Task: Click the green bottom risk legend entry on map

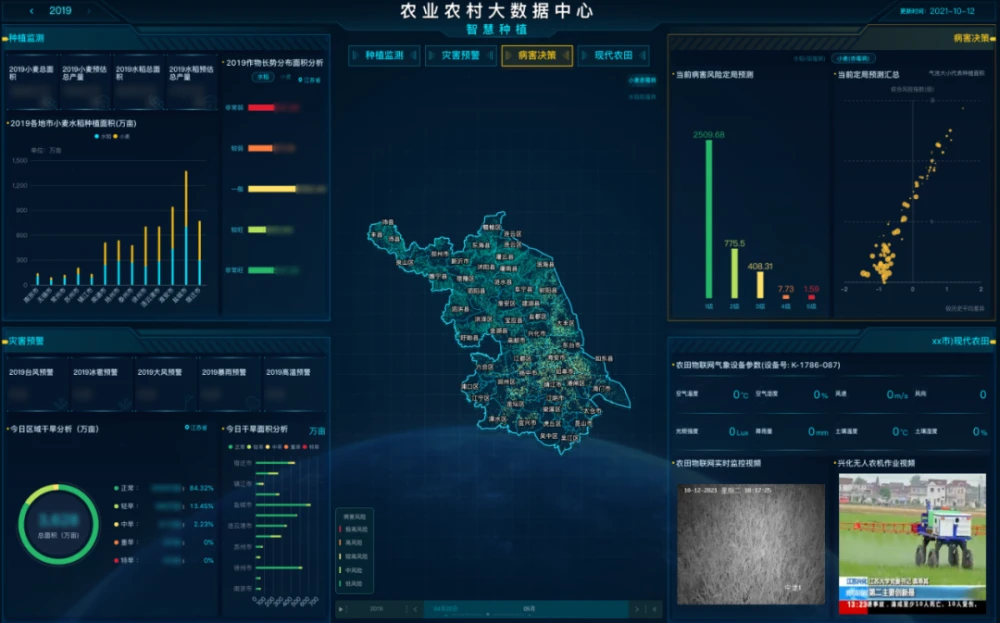Action: 351,583
